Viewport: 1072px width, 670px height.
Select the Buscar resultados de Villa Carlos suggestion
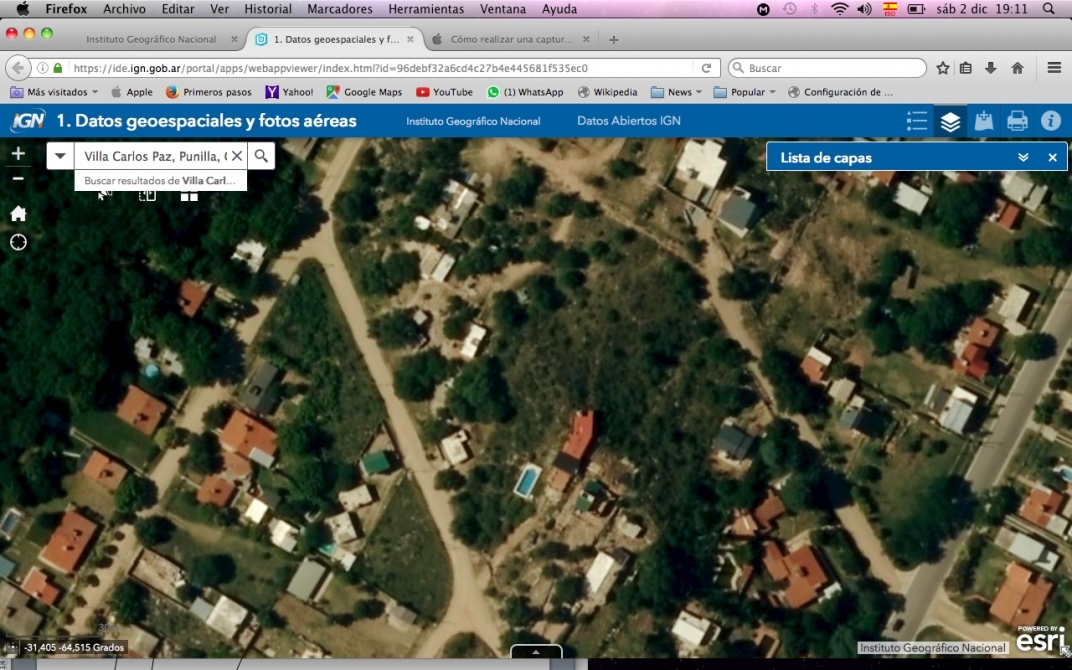tap(161, 181)
